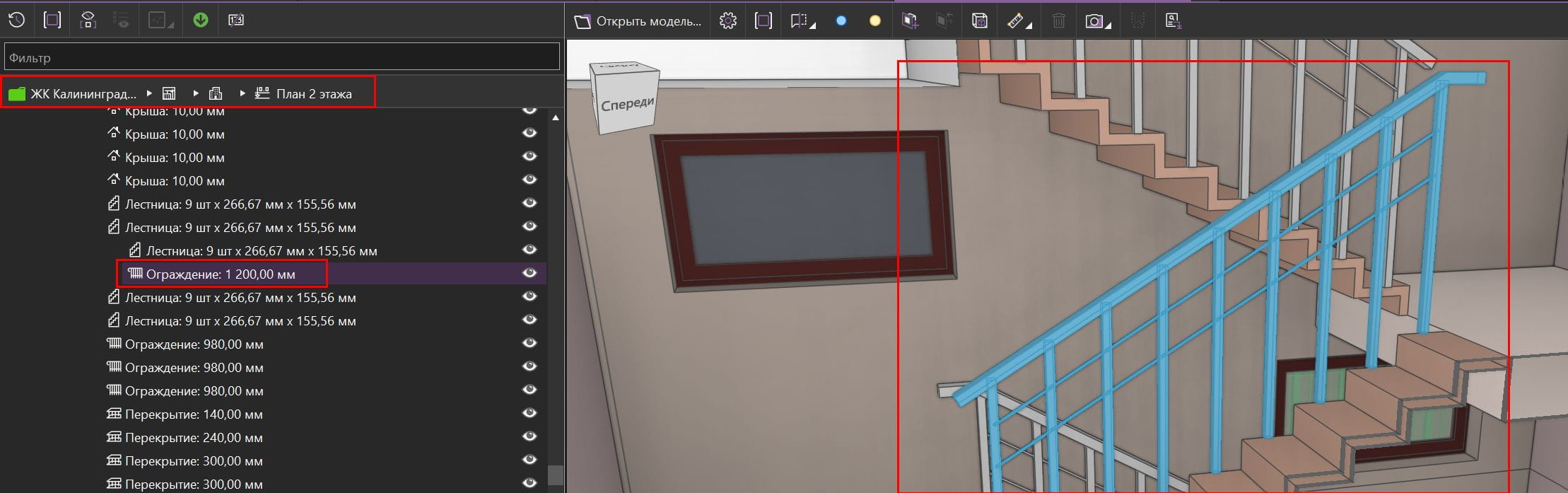Click the blue circle color marker
The image size is (1568, 493).
[841, 21]
